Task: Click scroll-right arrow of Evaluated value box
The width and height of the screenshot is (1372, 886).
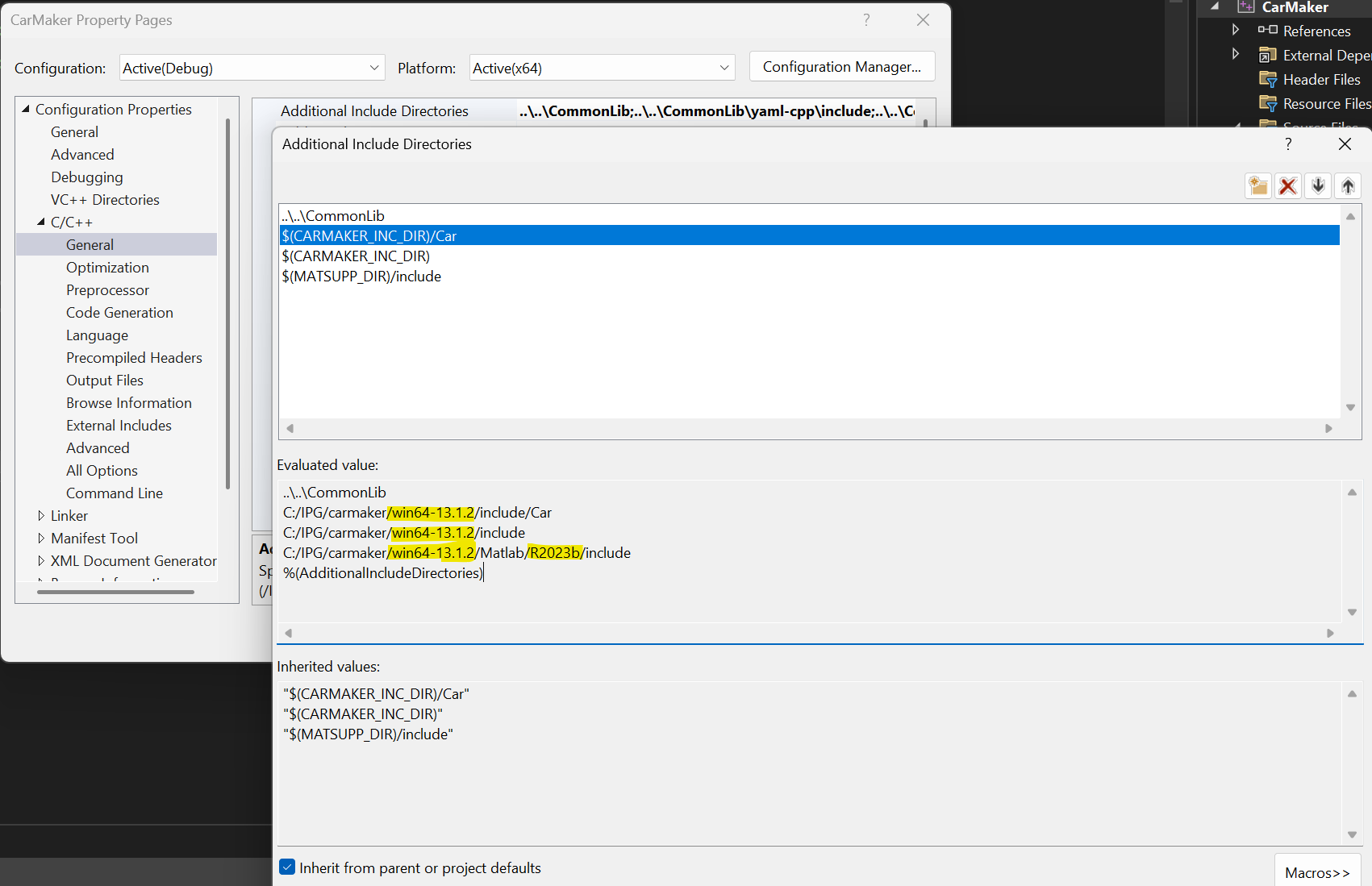Action: 1330,633
